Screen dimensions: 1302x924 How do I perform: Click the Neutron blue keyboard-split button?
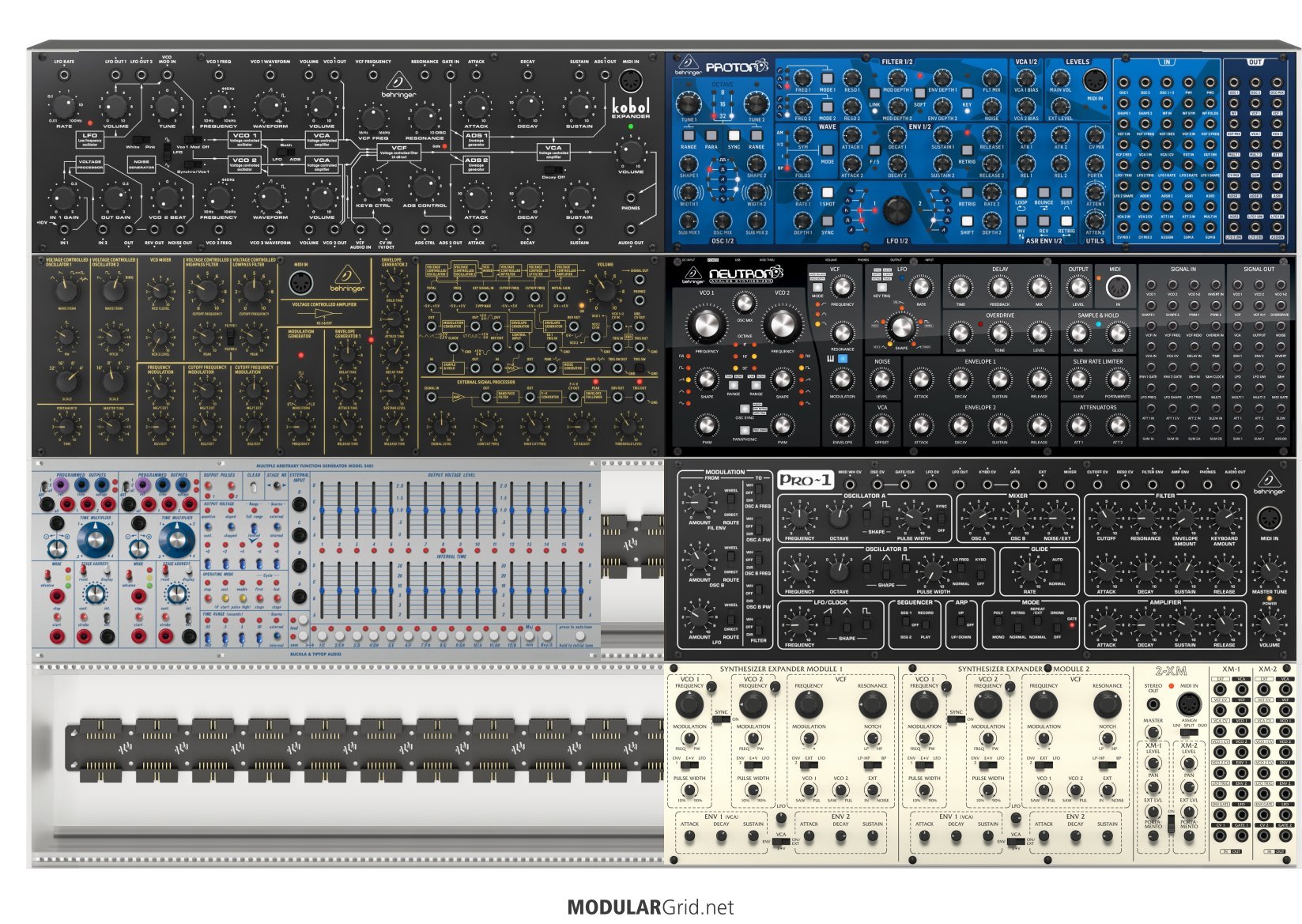tap(843, 359)
